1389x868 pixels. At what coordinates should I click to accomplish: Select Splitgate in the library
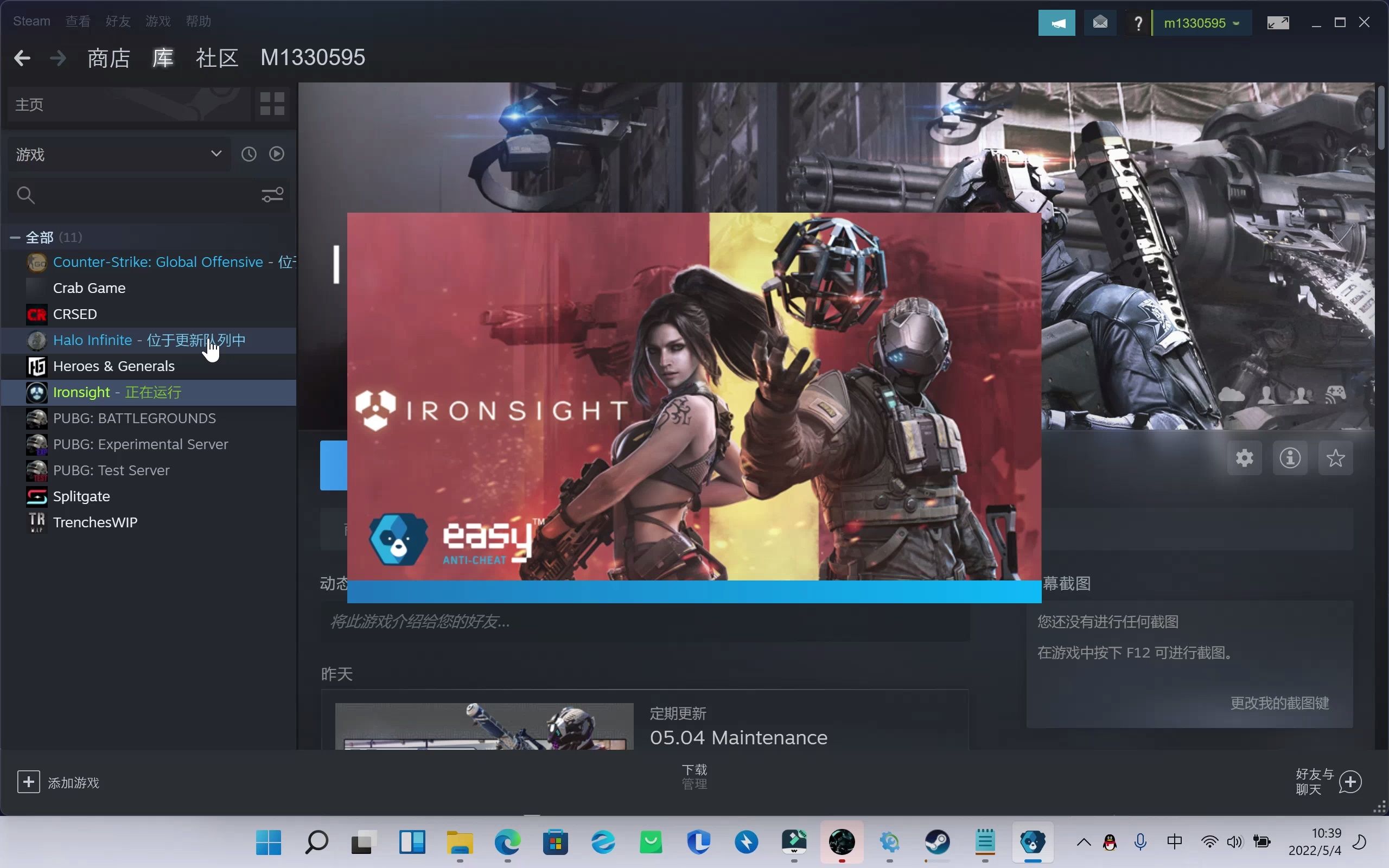(149, 496)
